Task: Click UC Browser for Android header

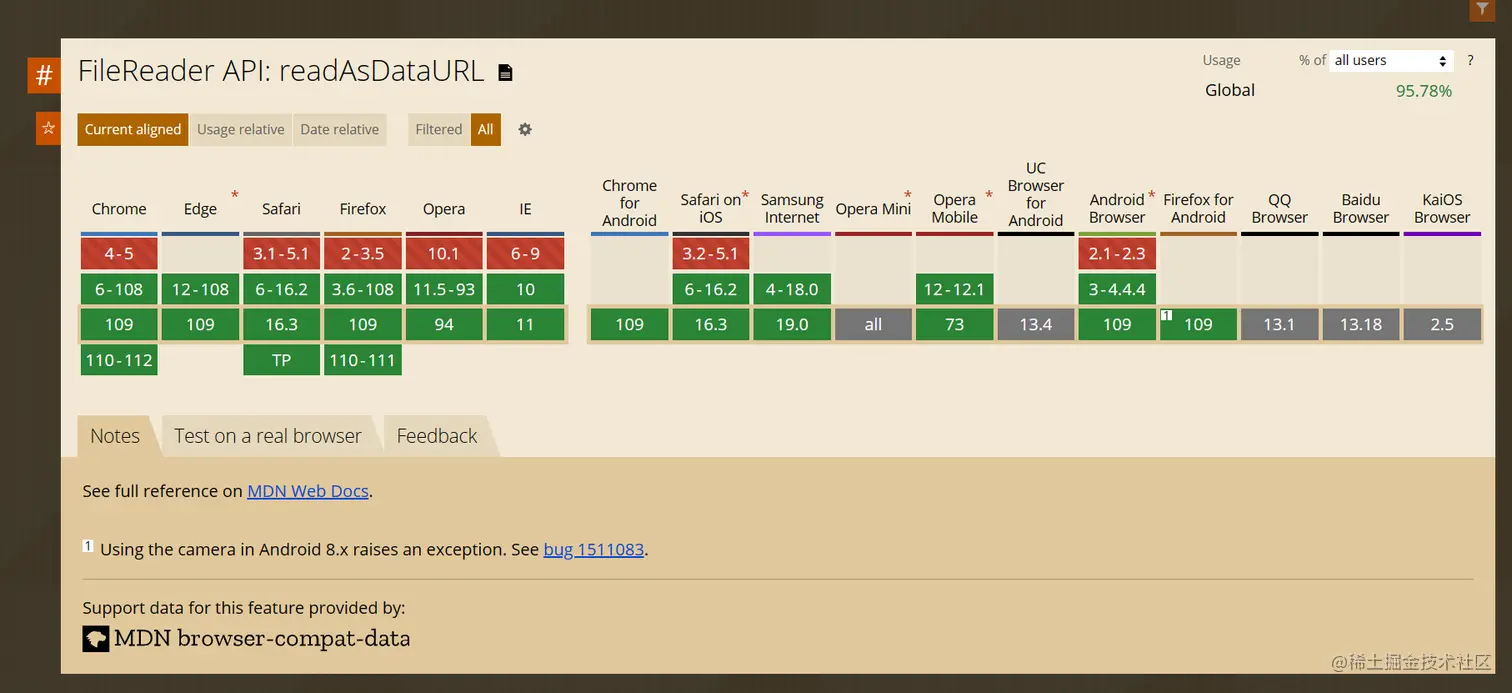Action: click(1036, 194)
